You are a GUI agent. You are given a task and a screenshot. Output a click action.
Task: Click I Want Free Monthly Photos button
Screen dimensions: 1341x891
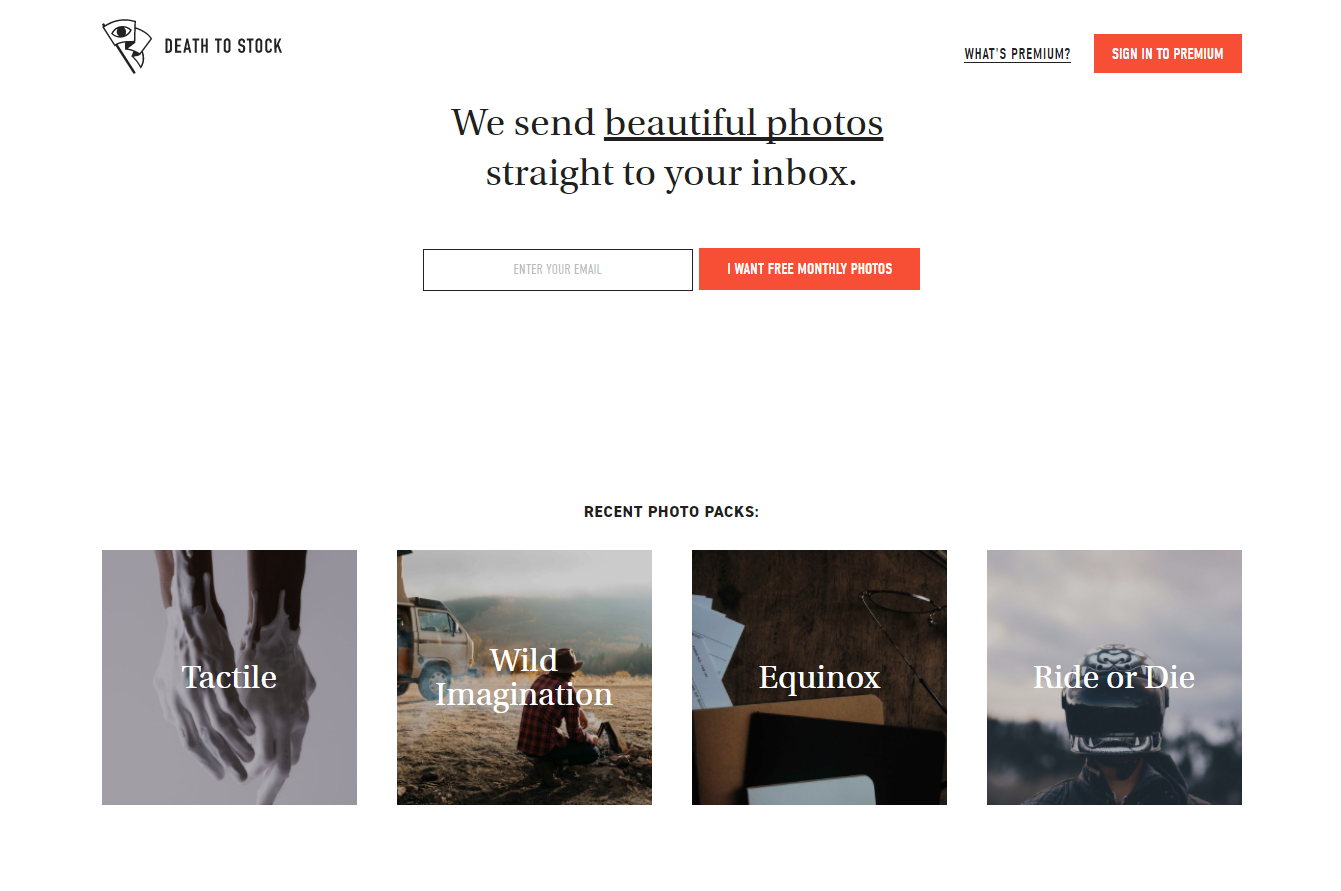click(809, 269)
